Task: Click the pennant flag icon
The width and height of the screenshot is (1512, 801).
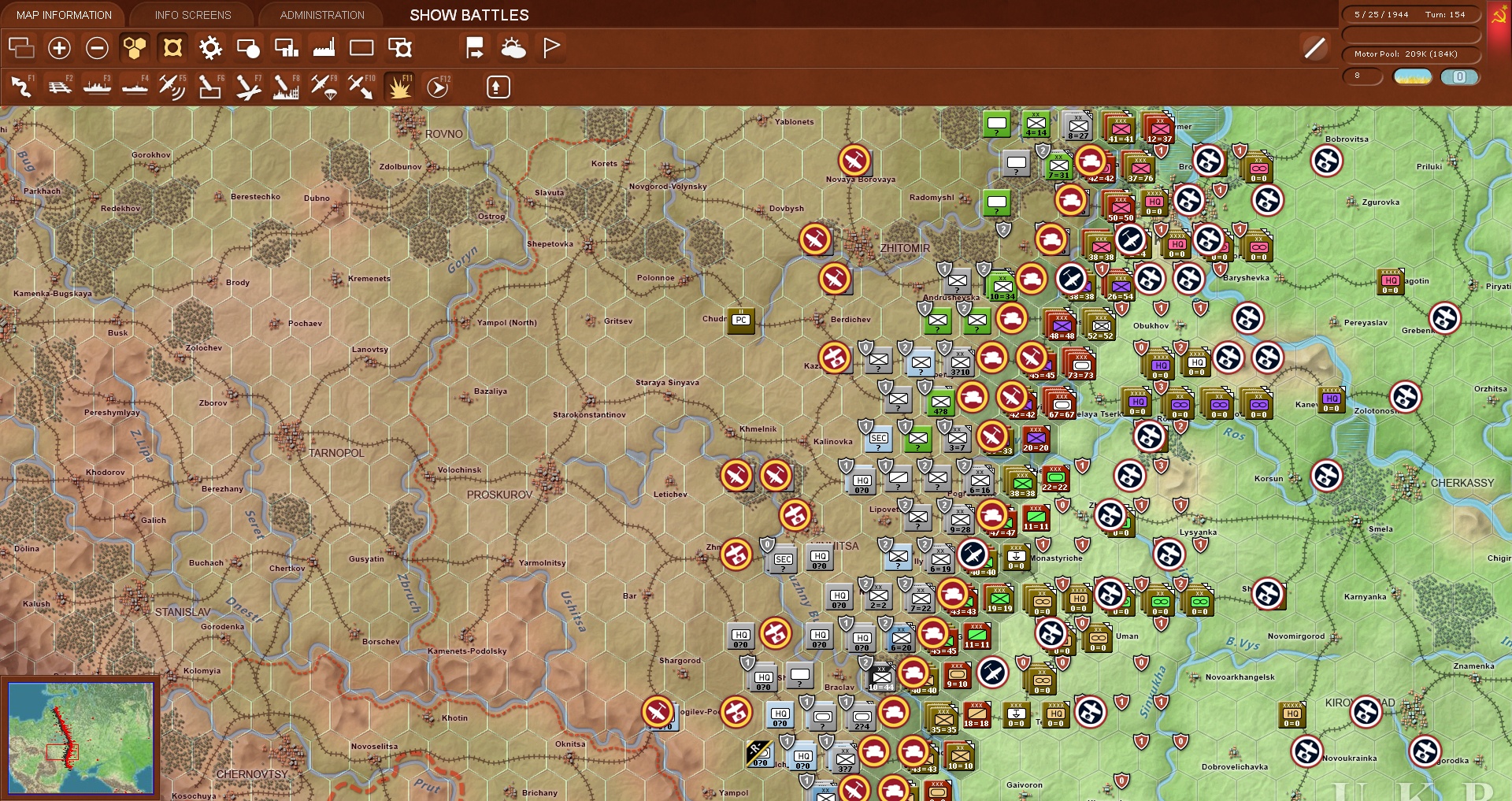Action: click(551, 48)
